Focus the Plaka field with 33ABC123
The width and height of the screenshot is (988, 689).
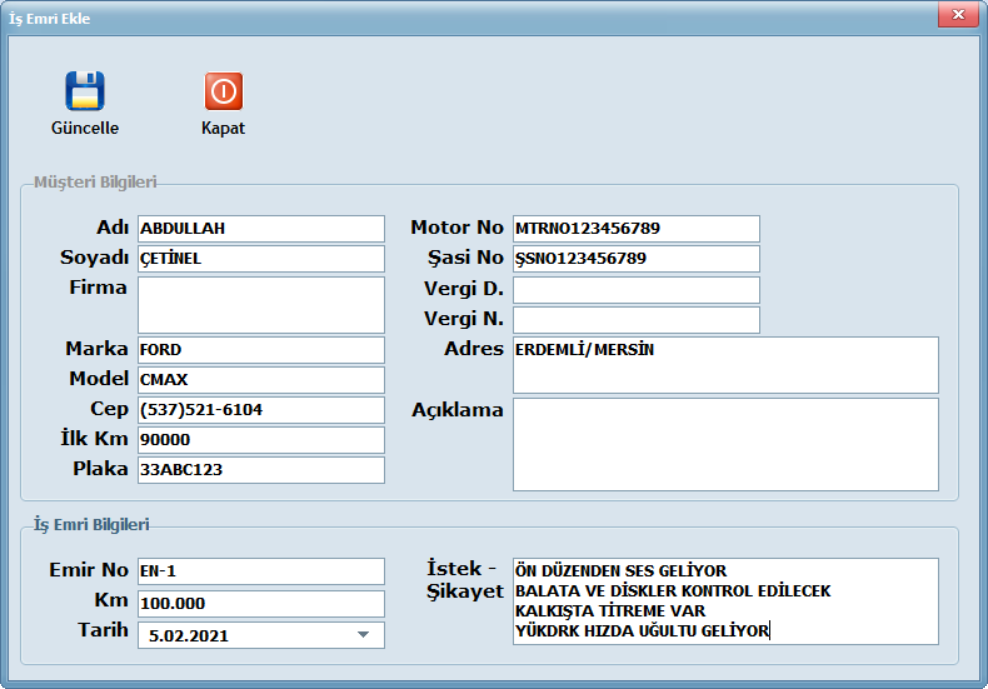point(261,470)
